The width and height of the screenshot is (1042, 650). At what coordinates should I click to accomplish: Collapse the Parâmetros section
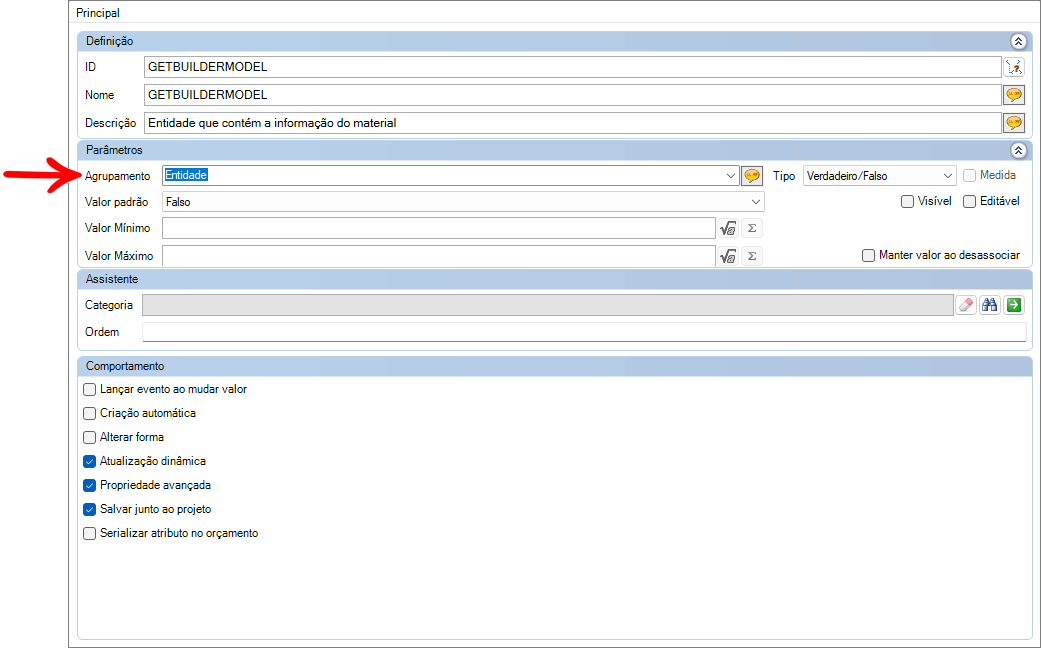(x=1018, y=150)
